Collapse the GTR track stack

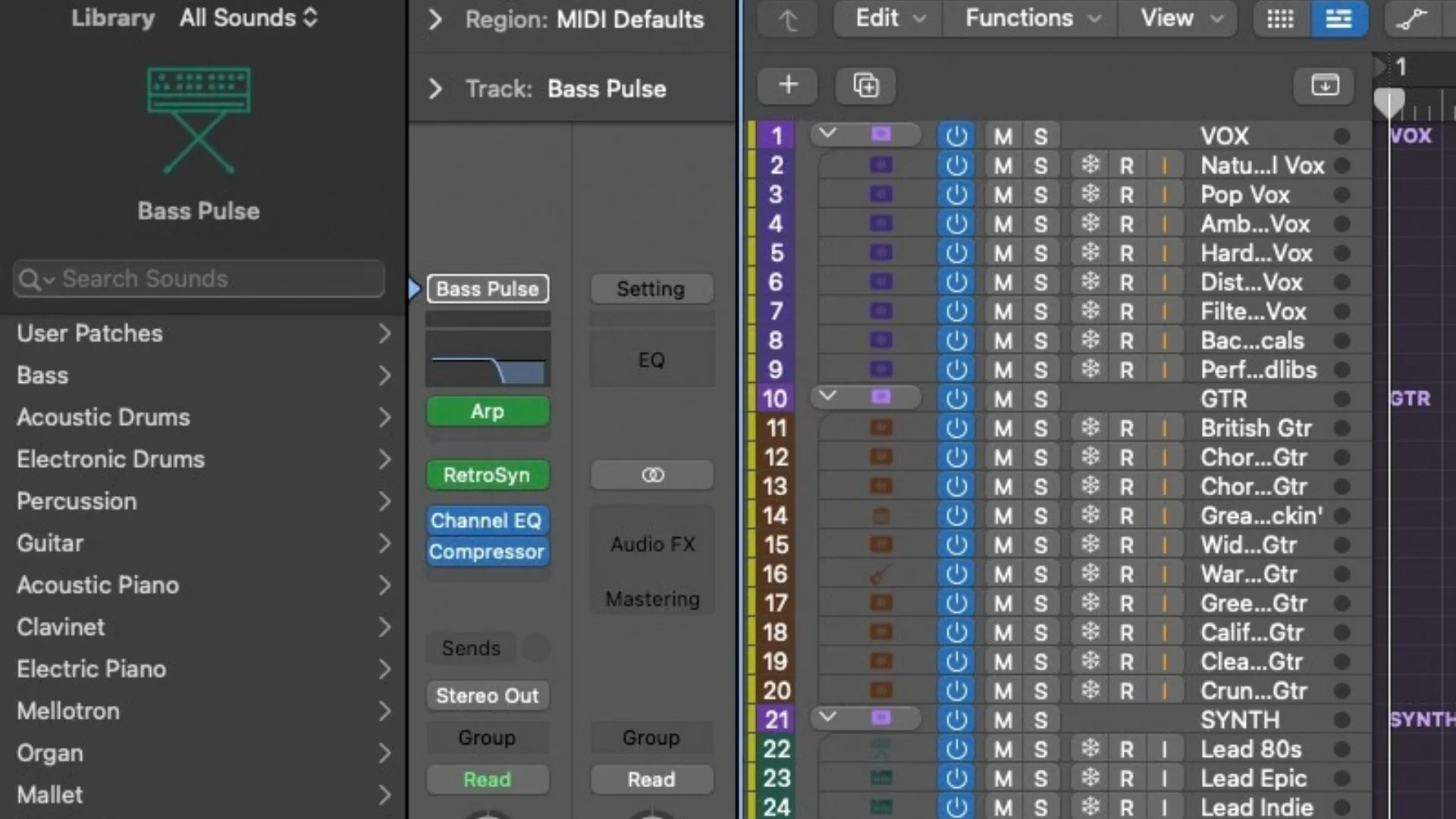[x=827, y=396]
